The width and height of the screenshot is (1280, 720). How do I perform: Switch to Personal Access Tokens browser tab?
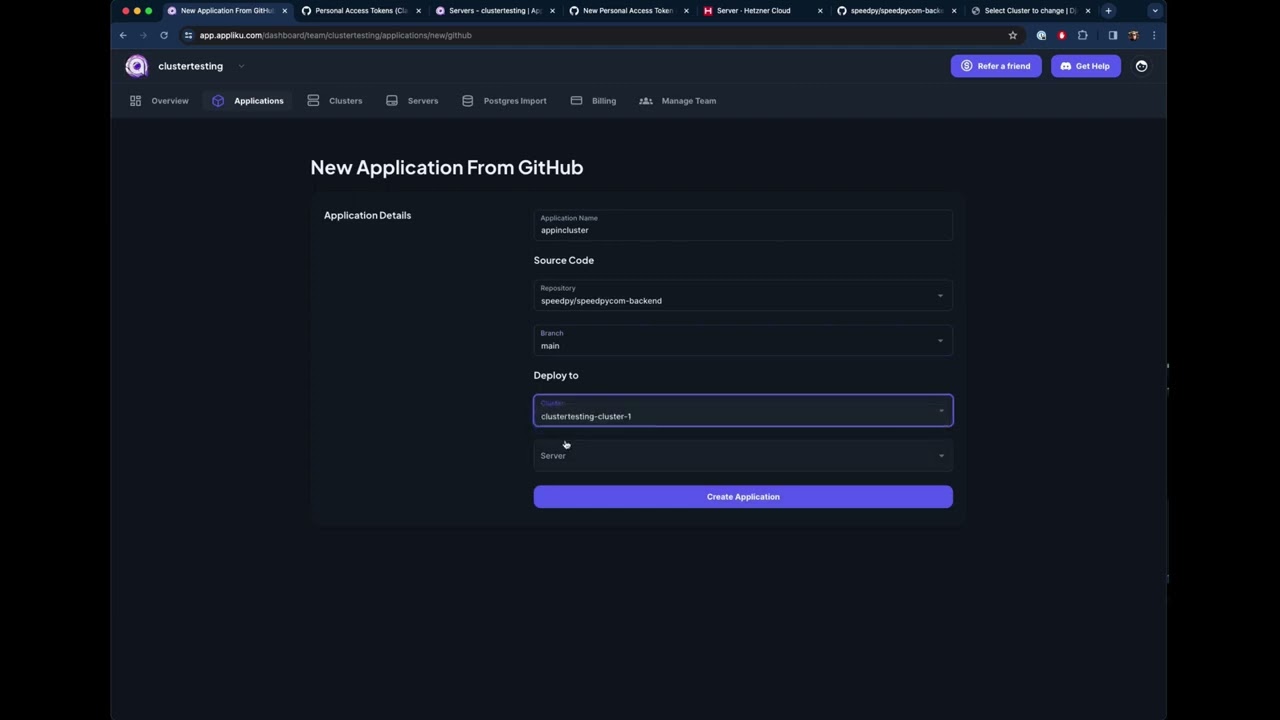[x=360, y=11]
